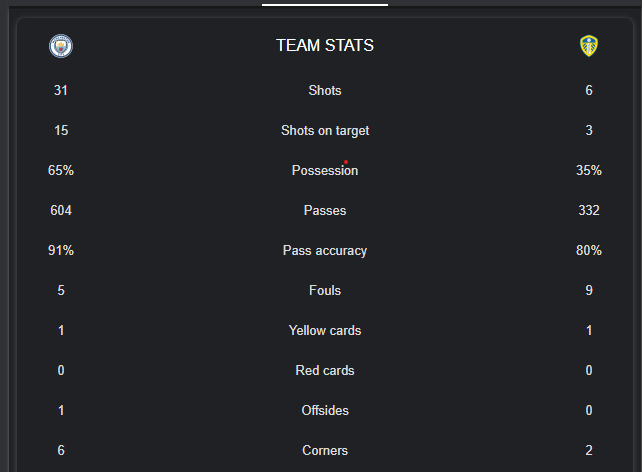The width and height of the screenshot is (642, 472).
Task: Click the Leeds United crest icon
Action: pos(589,46)
